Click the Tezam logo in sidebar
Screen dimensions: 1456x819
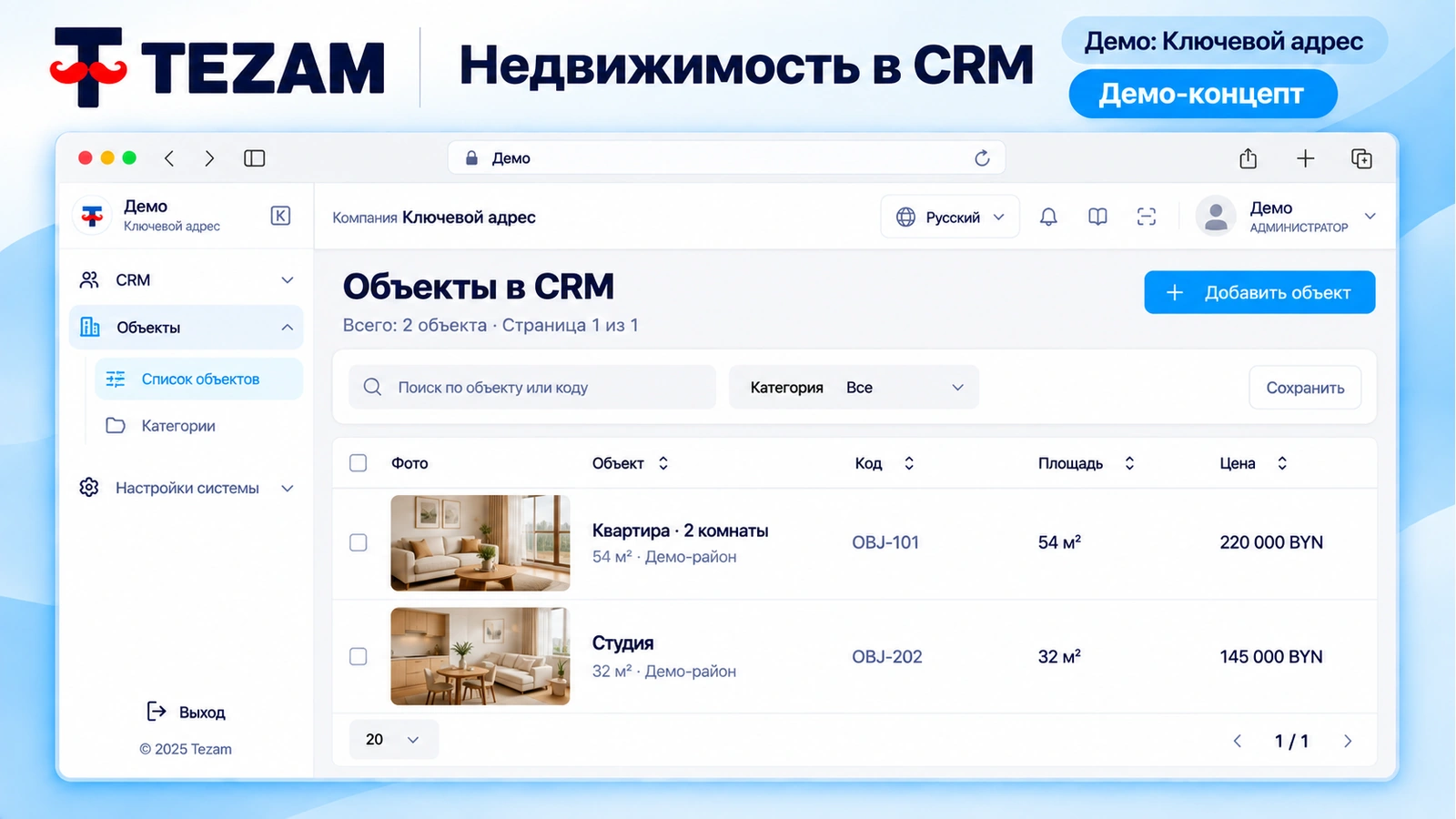click(x=92, y=216)
